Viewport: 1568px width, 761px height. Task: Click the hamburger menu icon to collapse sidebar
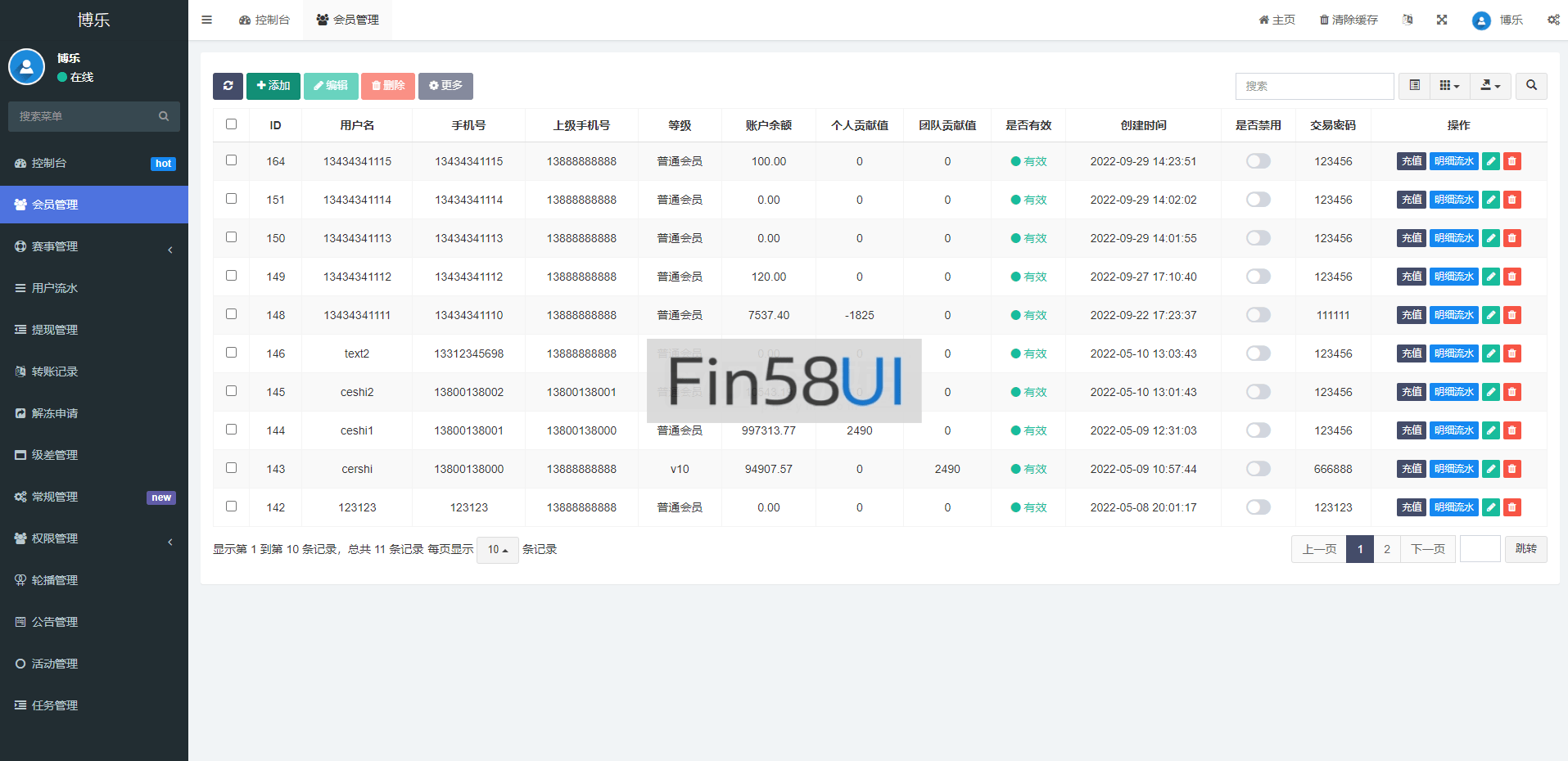point(207,20)
